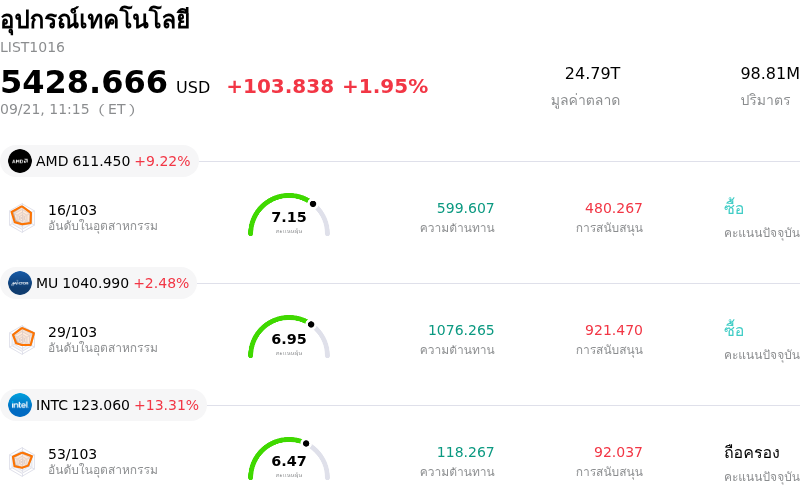
Task: Click the index value 5428.666 USD
Action: click(x=105, y=83)
